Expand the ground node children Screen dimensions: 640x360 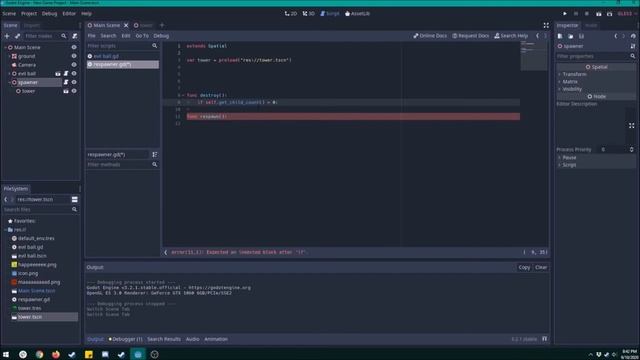(x=10, y=56)
